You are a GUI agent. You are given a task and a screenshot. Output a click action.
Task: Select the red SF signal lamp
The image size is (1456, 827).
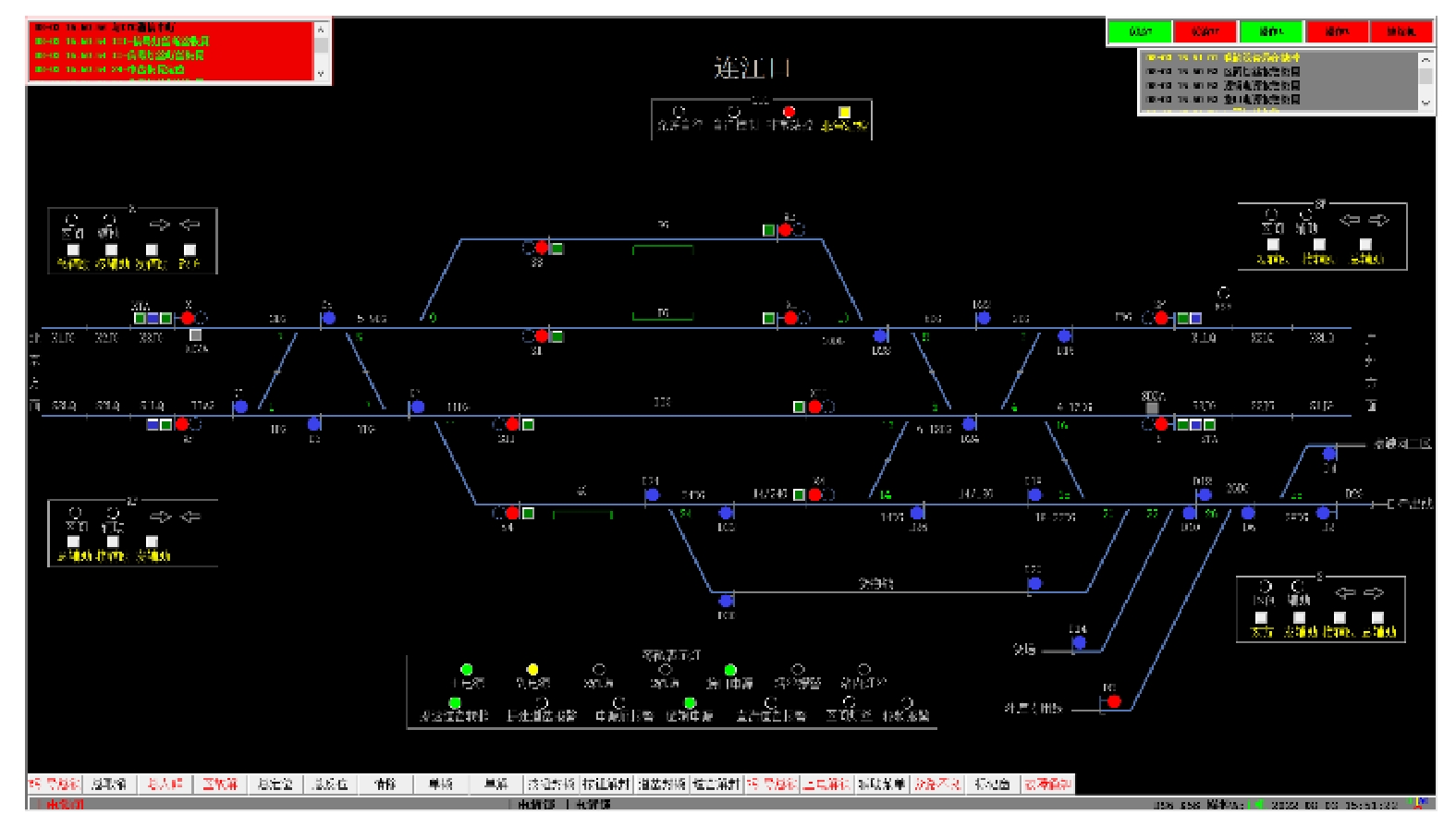(1161, 318)
